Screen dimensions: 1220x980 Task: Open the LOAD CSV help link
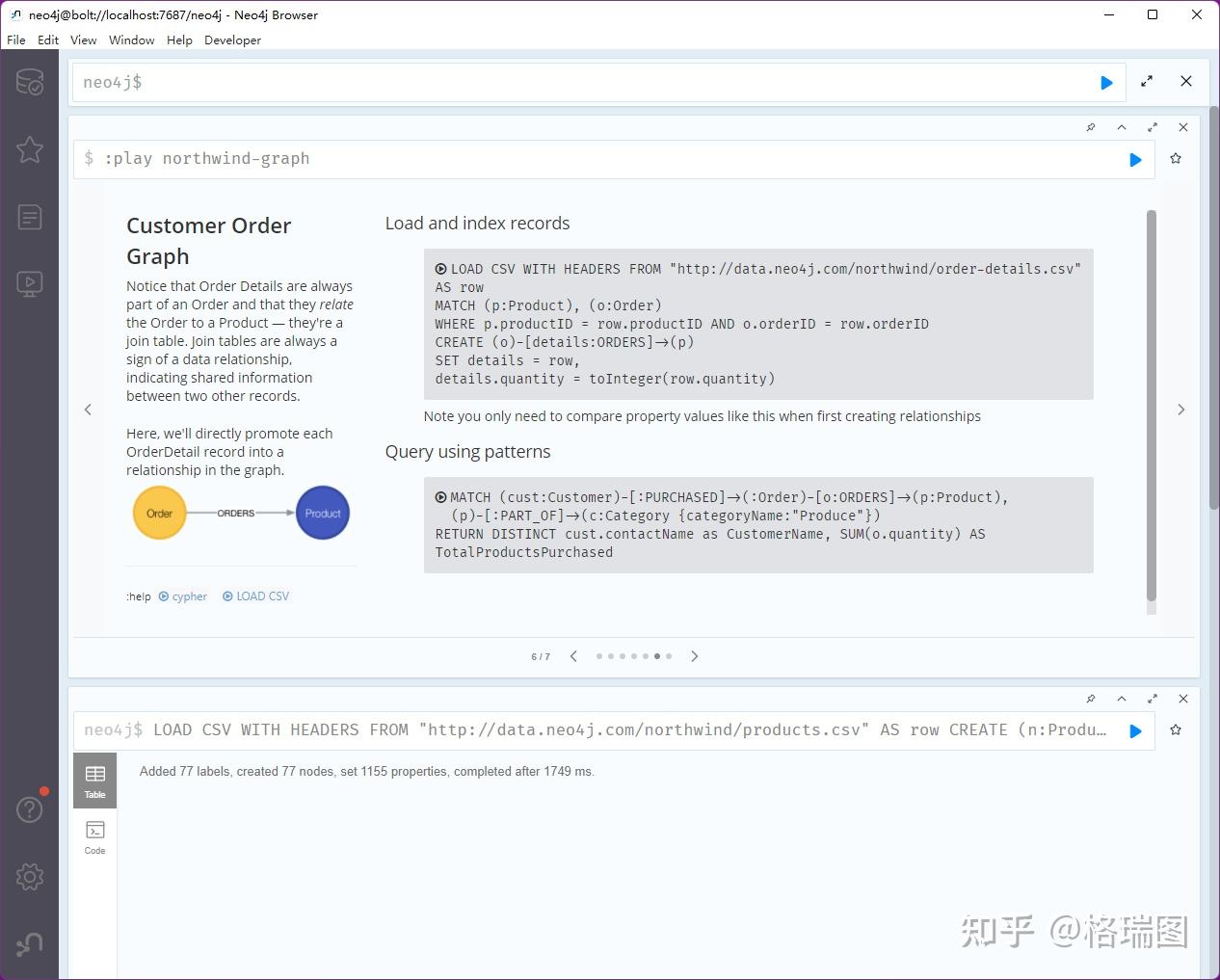[256, 596]
